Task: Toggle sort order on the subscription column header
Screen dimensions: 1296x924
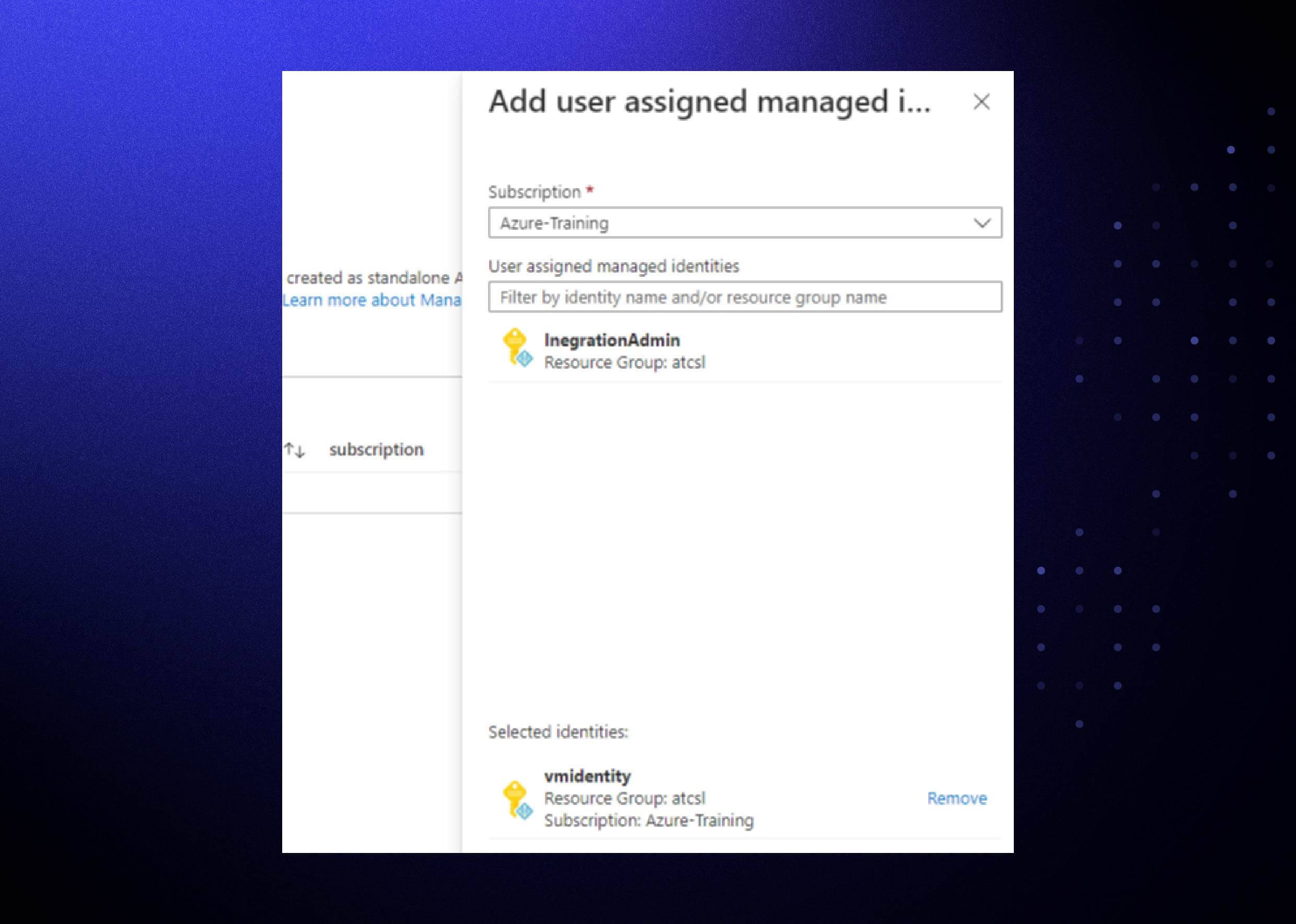Action: coord(377,449)
